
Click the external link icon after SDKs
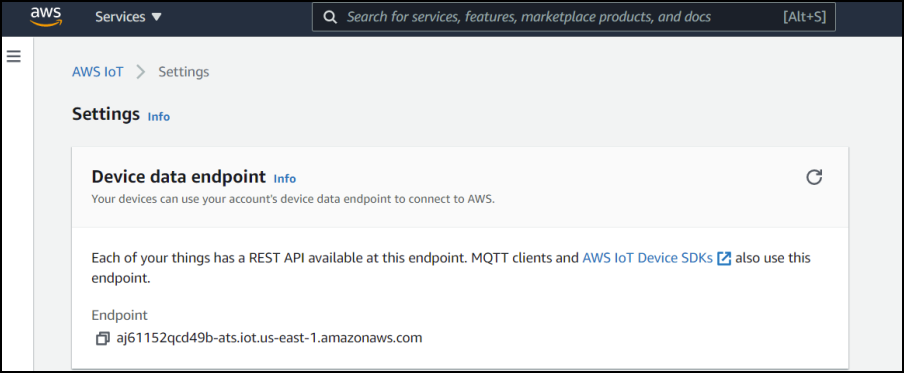pyautogui.click(x=724, y=258)
